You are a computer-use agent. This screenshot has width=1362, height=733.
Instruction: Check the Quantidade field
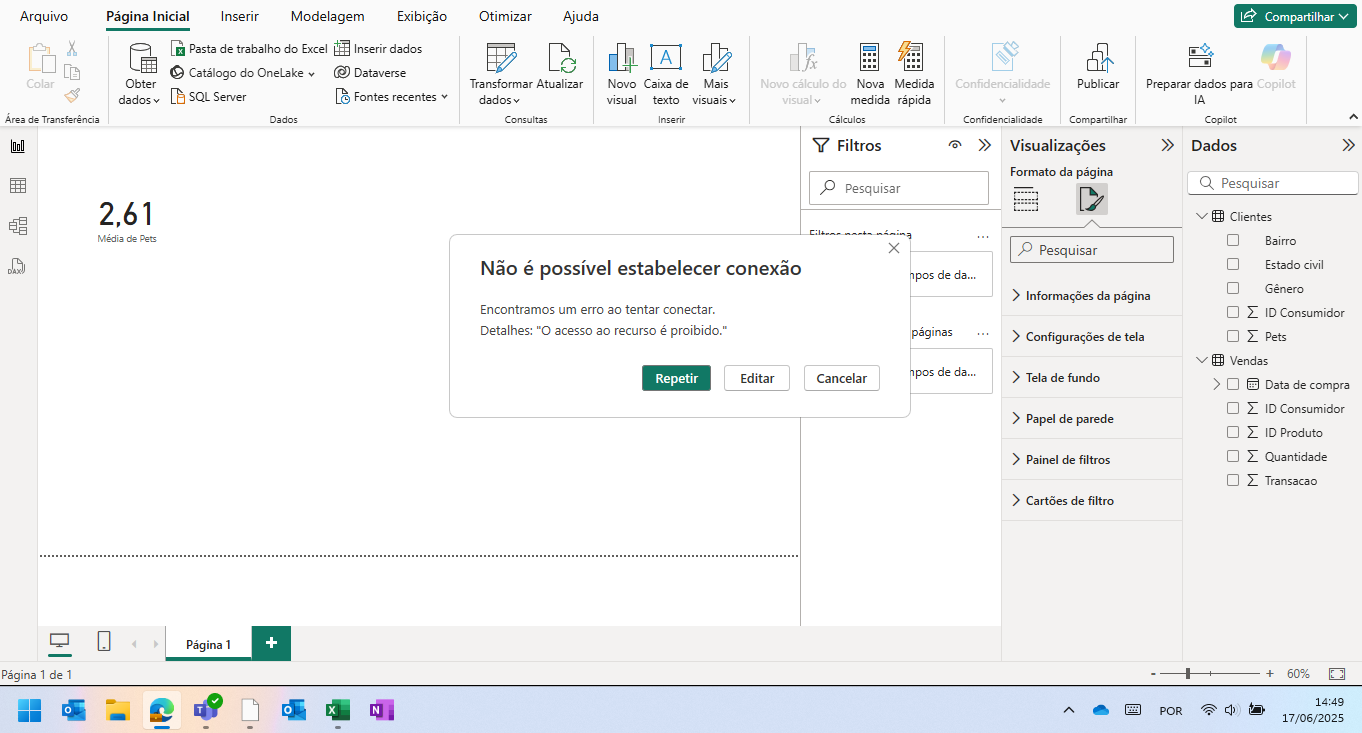(x=1233, y=456)
